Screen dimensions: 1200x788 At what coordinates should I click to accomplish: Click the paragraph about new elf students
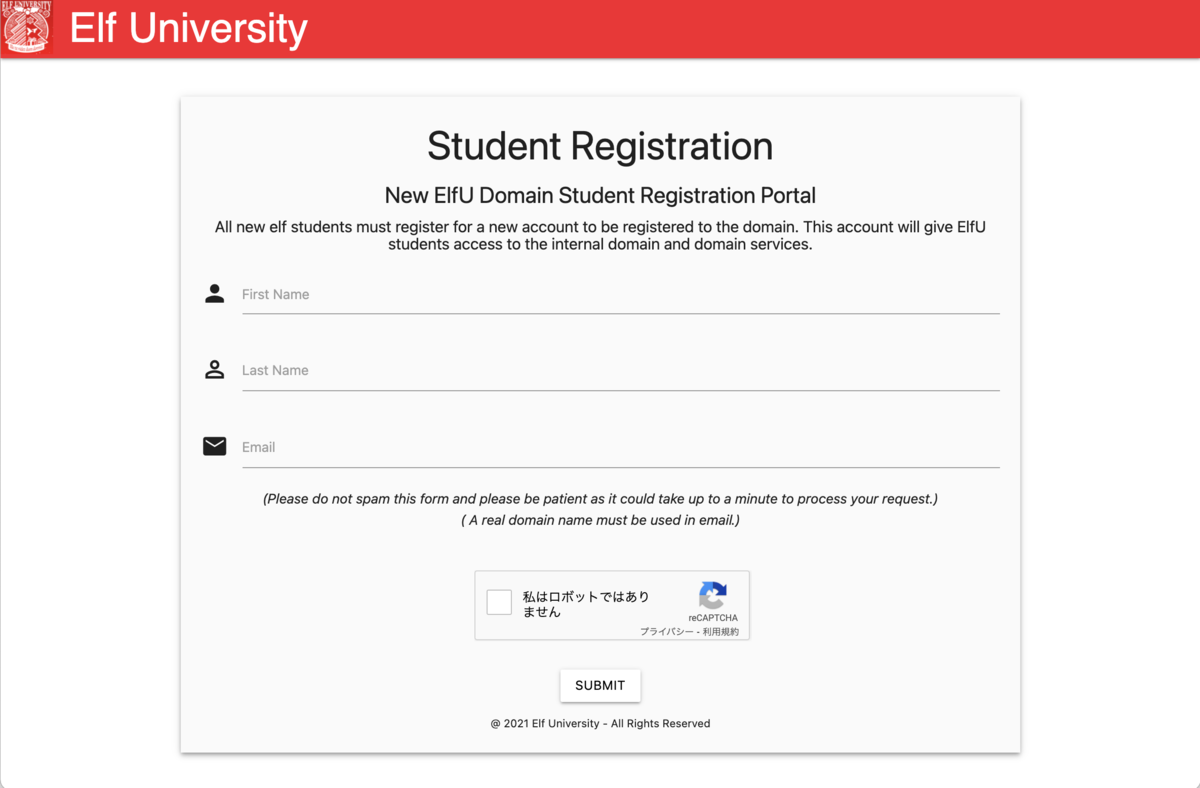click(x=600, y=236)
